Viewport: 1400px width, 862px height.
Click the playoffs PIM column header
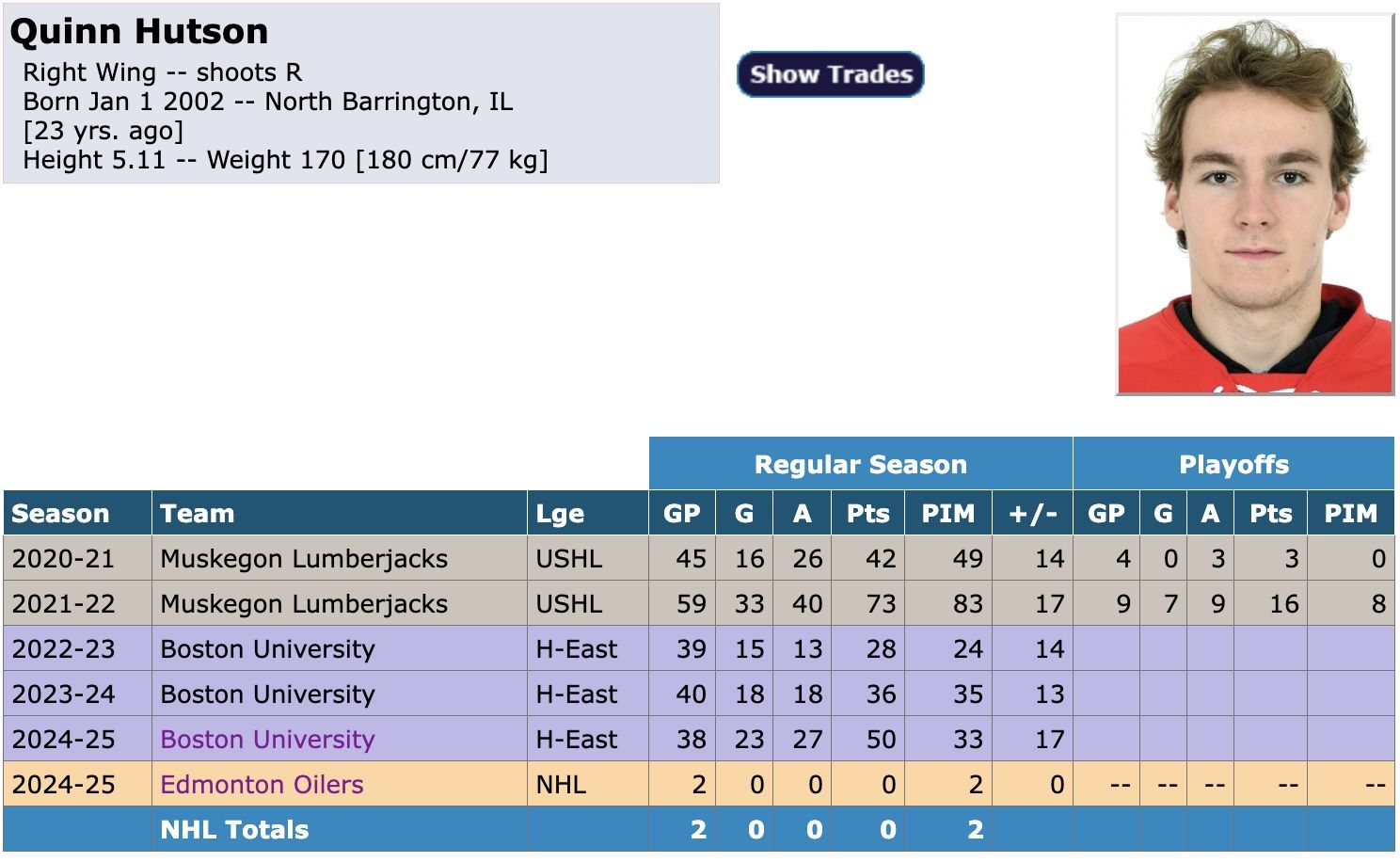1350,514
